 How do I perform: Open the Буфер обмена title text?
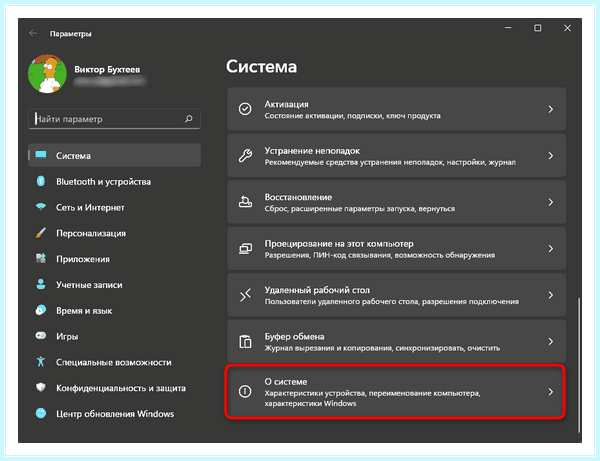pos(294,336)
